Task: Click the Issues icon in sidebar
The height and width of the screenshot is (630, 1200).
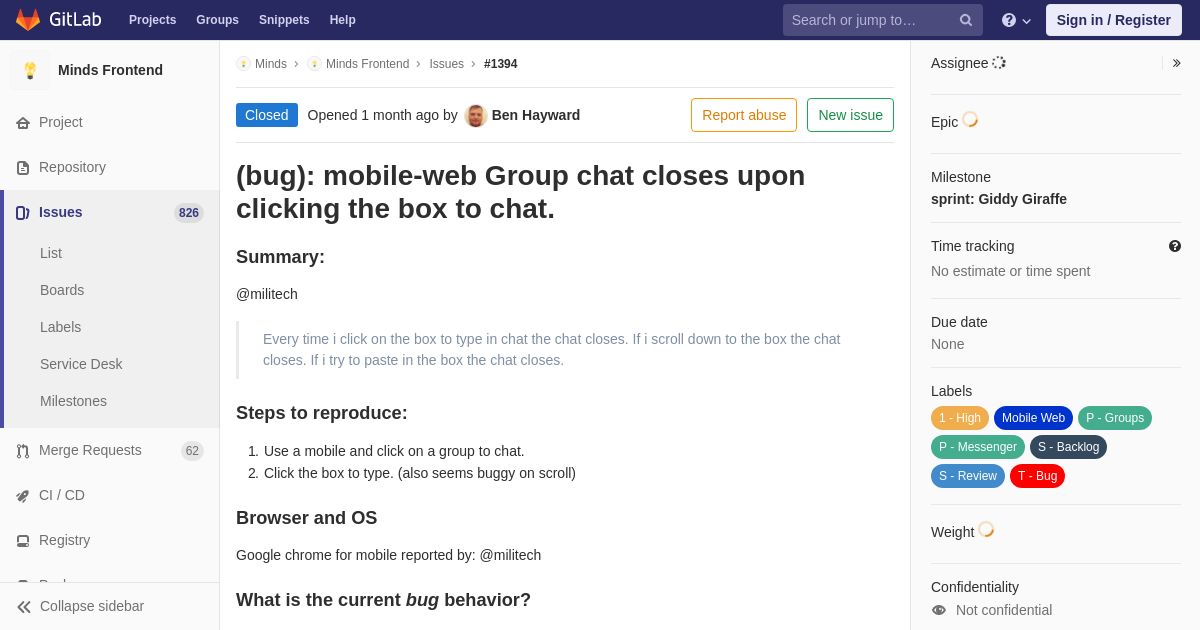Action: pos(23,213)
